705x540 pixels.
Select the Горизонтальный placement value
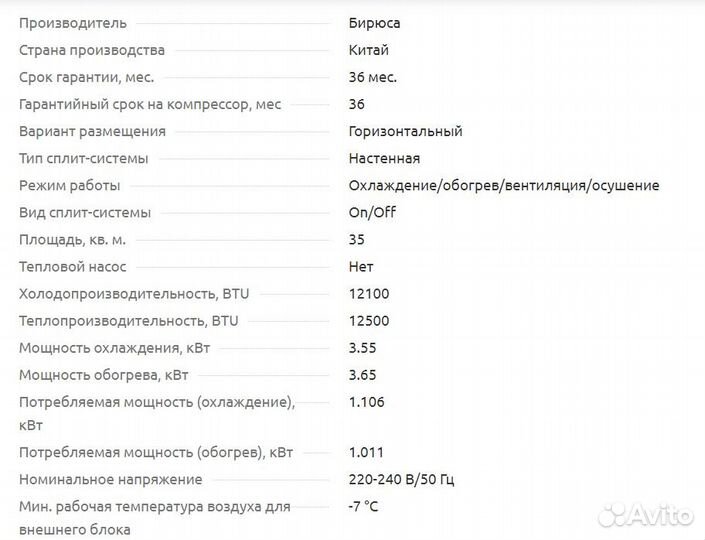pyautogui.click(x=405, y=131)
